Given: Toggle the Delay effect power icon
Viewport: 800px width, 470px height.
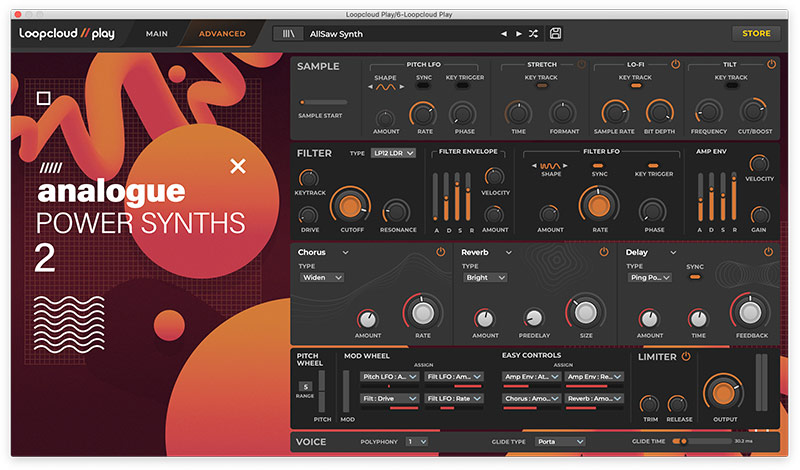Looking at the screenshot, I should click(x=768, y=252).
